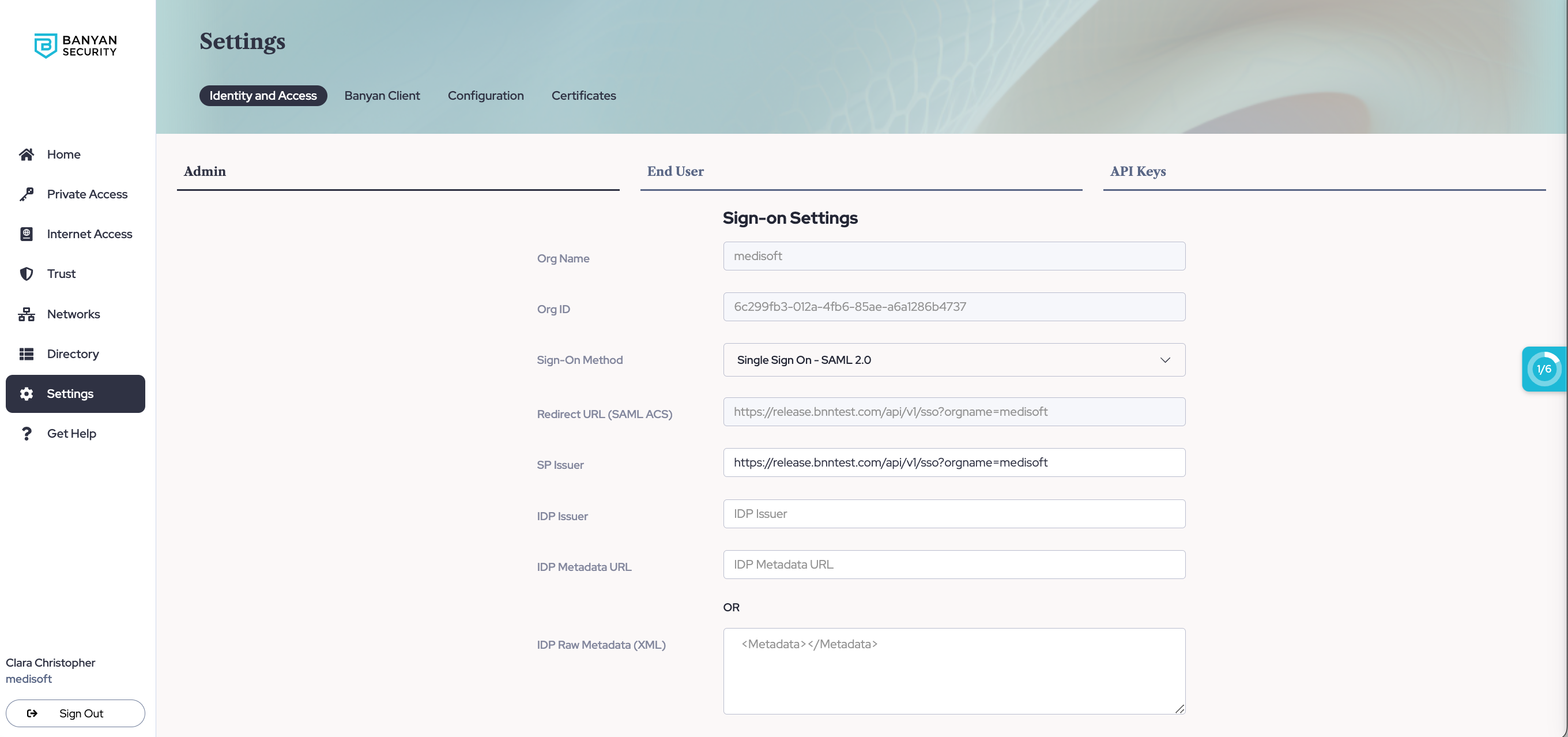
Task: Click the Internet Access globe icon
Action: coord(26,234)
